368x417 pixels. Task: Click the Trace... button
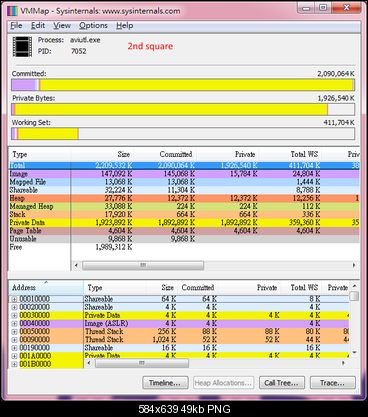333,383
